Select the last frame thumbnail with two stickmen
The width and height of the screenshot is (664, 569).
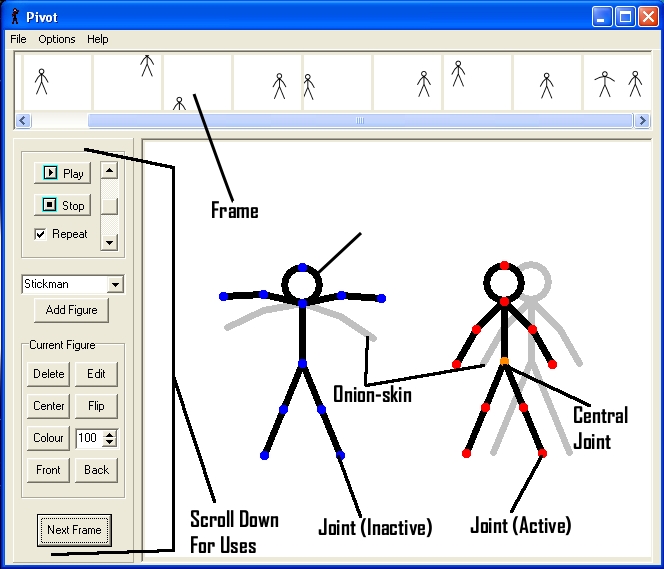[617, 82]
